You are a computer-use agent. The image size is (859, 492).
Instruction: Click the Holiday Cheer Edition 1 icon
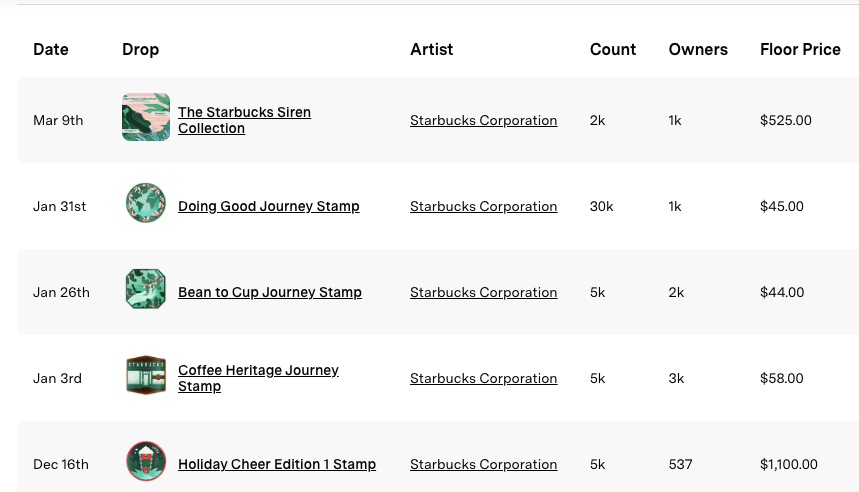146,462
